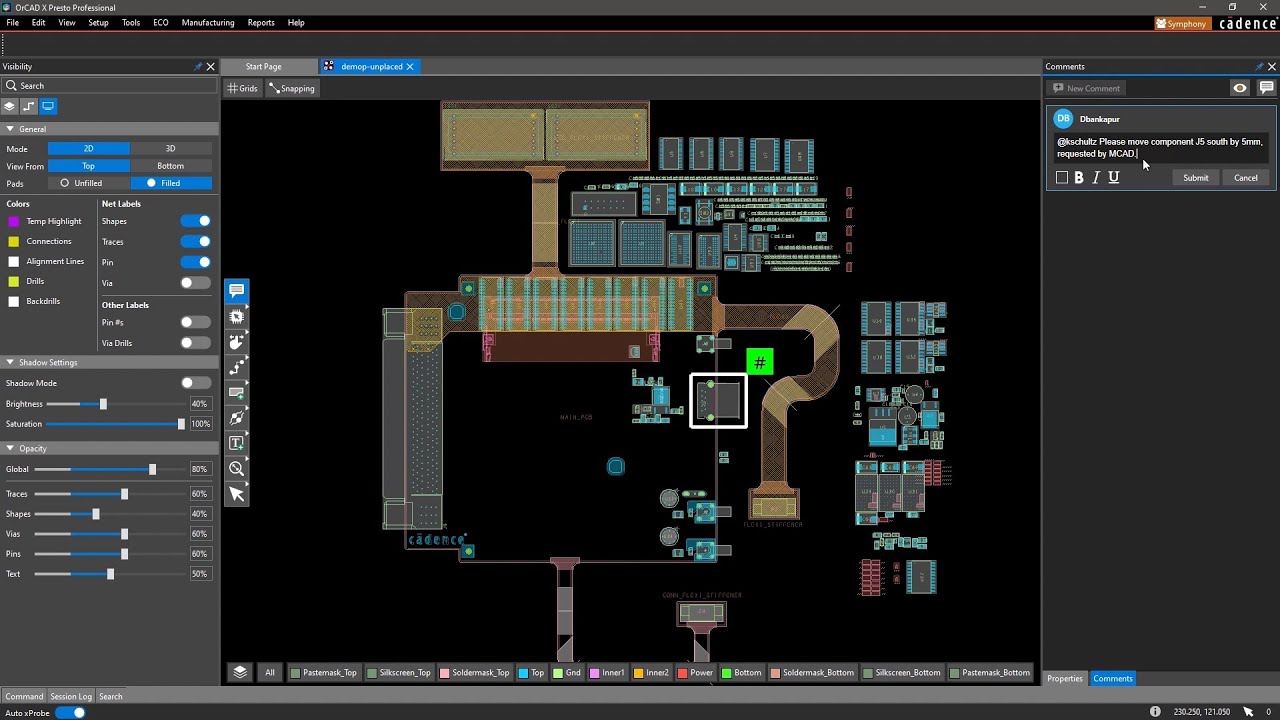1280x720 pixels.
Task: Open the comments list speech-bubble icon
Action: coord(1266,88)
